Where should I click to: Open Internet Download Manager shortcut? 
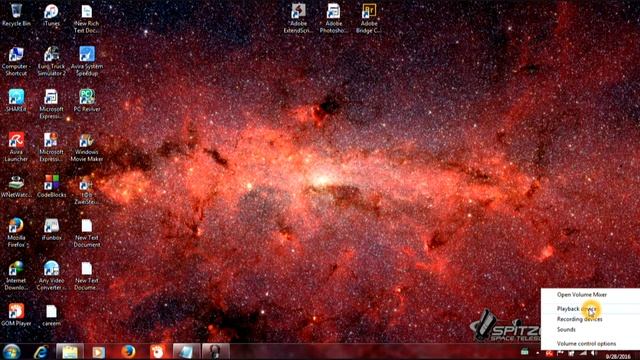[16, 276]
